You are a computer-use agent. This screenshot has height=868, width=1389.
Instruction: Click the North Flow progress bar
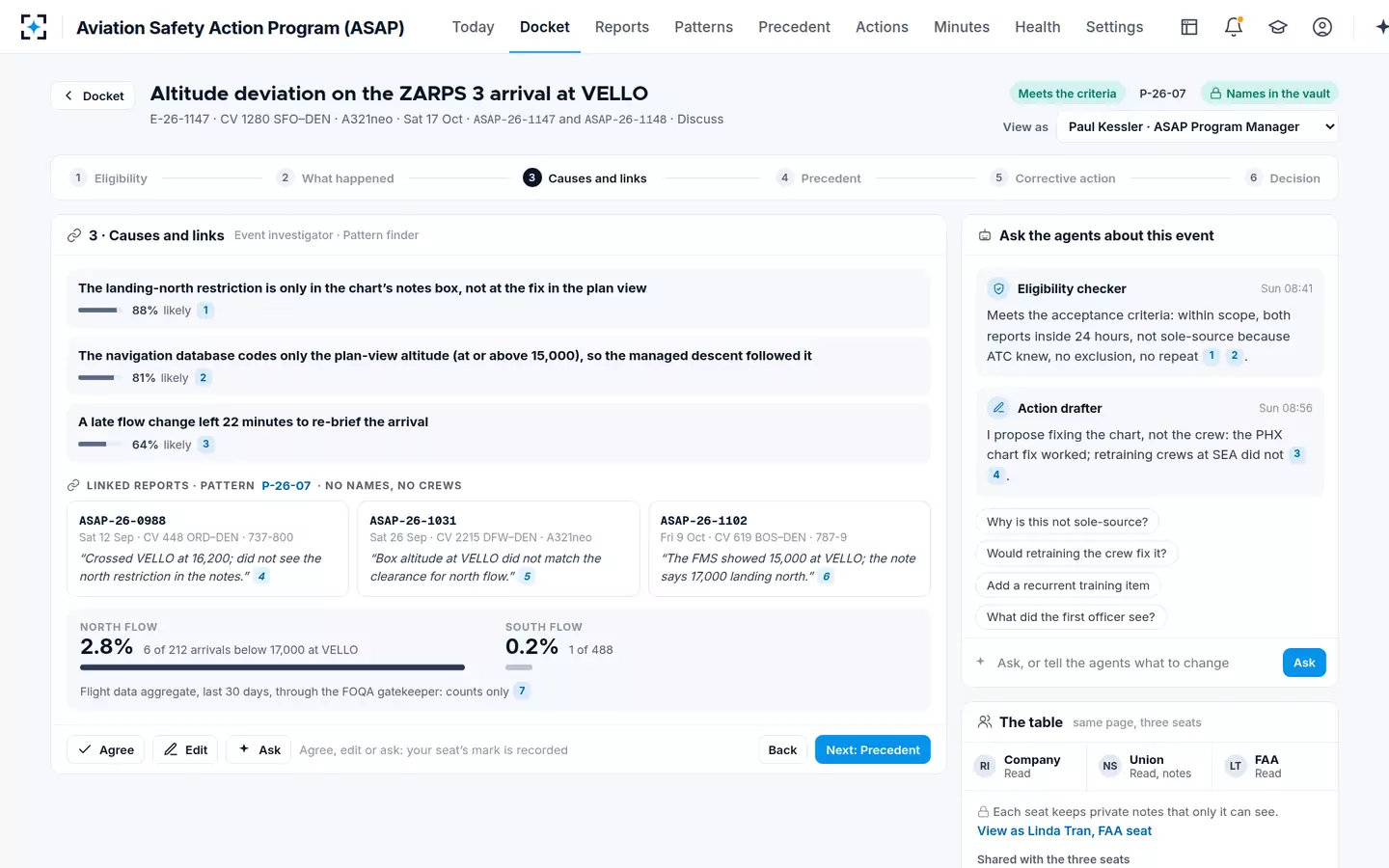272,667
